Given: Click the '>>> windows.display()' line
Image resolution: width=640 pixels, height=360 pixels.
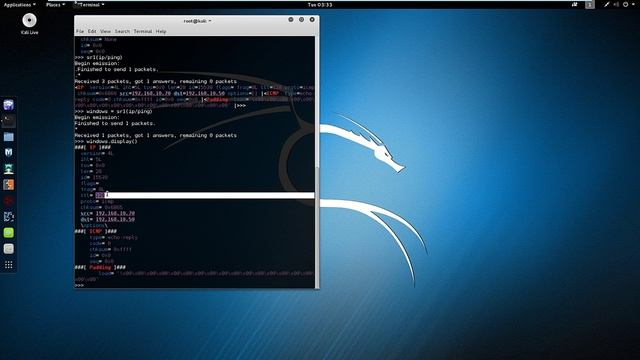Looking at the screenshot, I should click(106, 141).
